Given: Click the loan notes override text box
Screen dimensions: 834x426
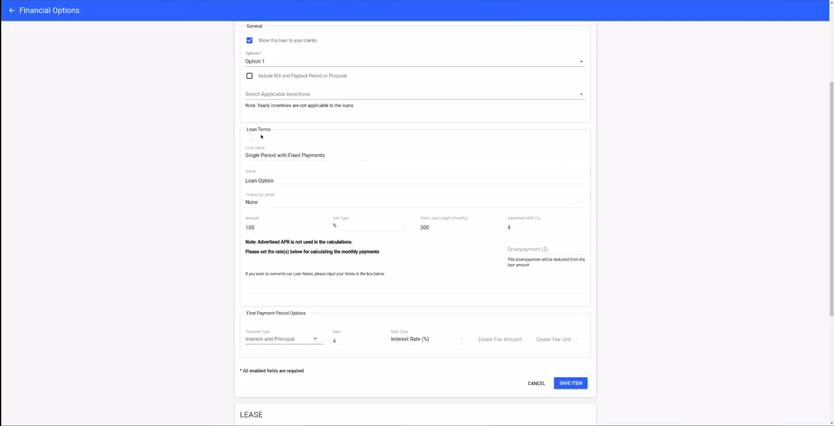Looking at the screenshot, I should [x=414, y=286].
